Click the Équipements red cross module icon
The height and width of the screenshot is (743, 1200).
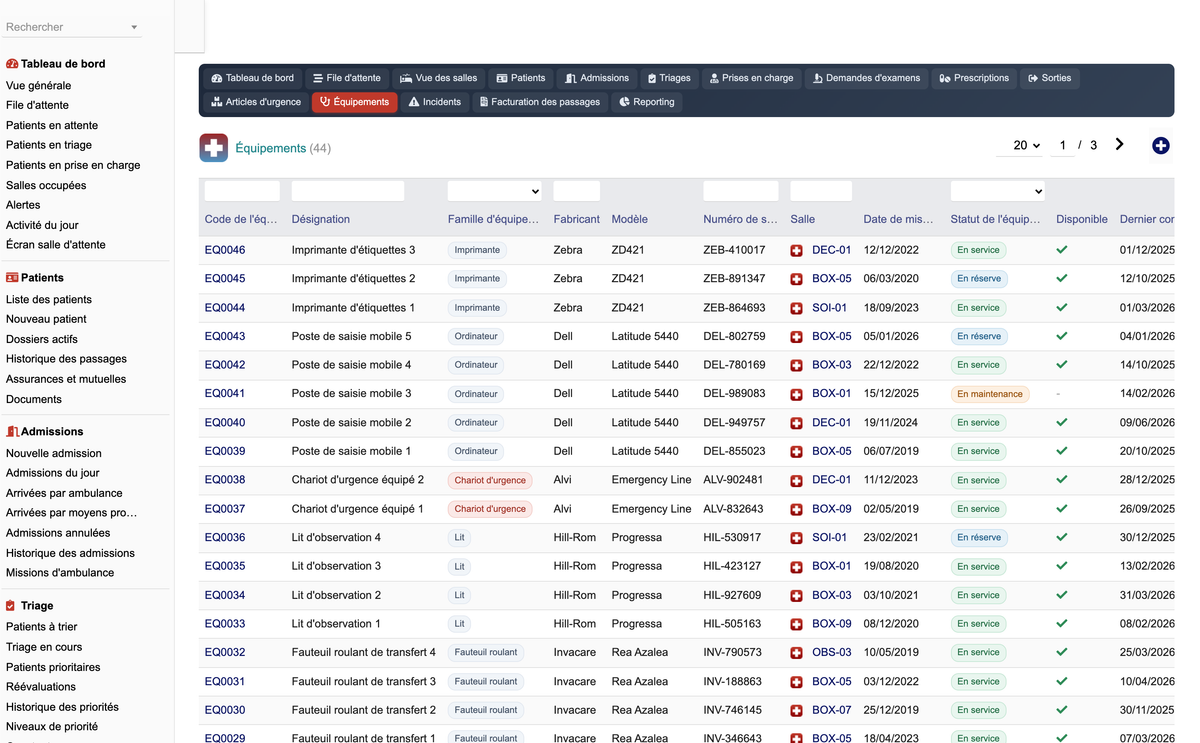(213, 148)
